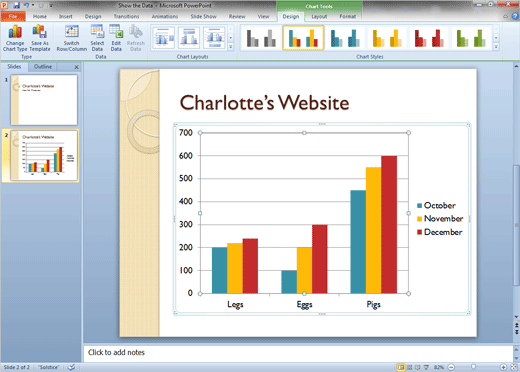Screen dimensions: 520x372
Task: Click the notes area to add notes
Action: (x=298, y=353)
